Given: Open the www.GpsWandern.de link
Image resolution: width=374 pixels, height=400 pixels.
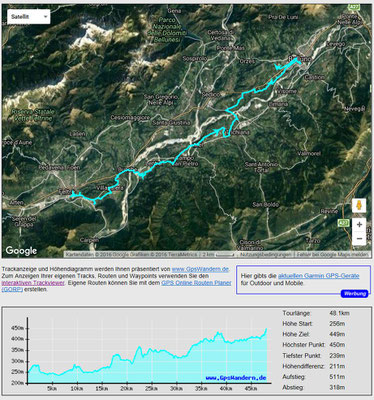Looking at the screenshot, I should click(x=200, y=269).
